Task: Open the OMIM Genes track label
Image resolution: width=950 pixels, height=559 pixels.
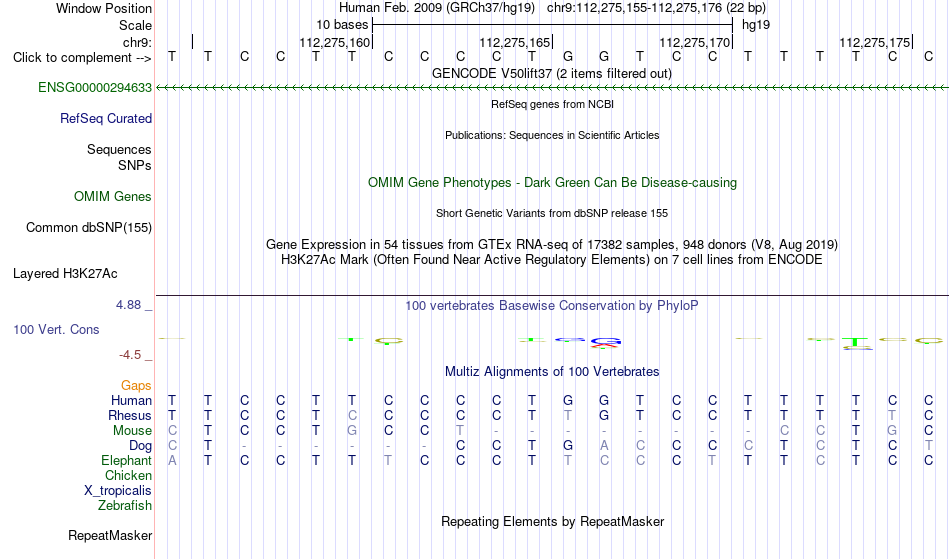Action: point(112,196)
